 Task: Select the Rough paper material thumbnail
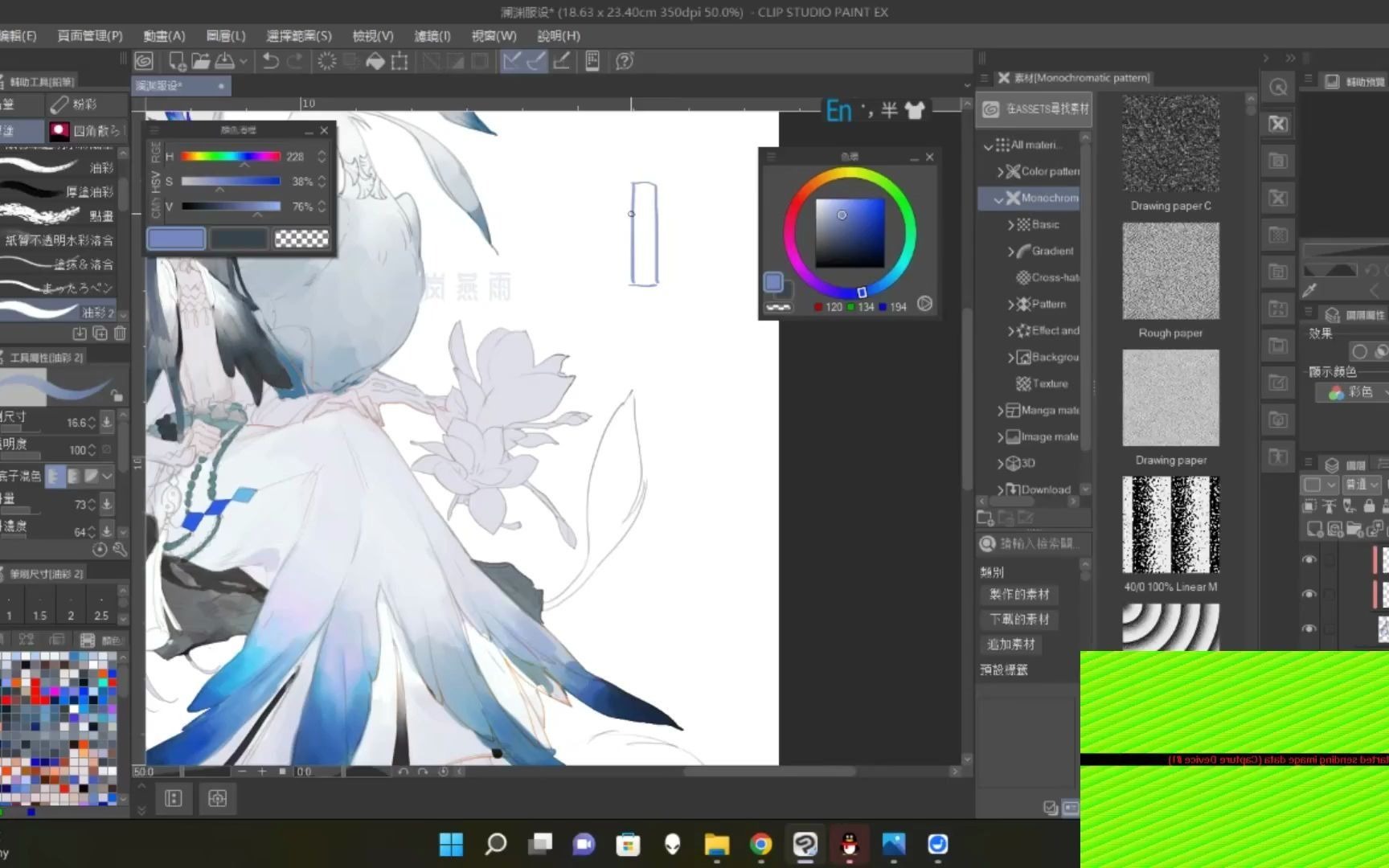(x=1171, y=271)
